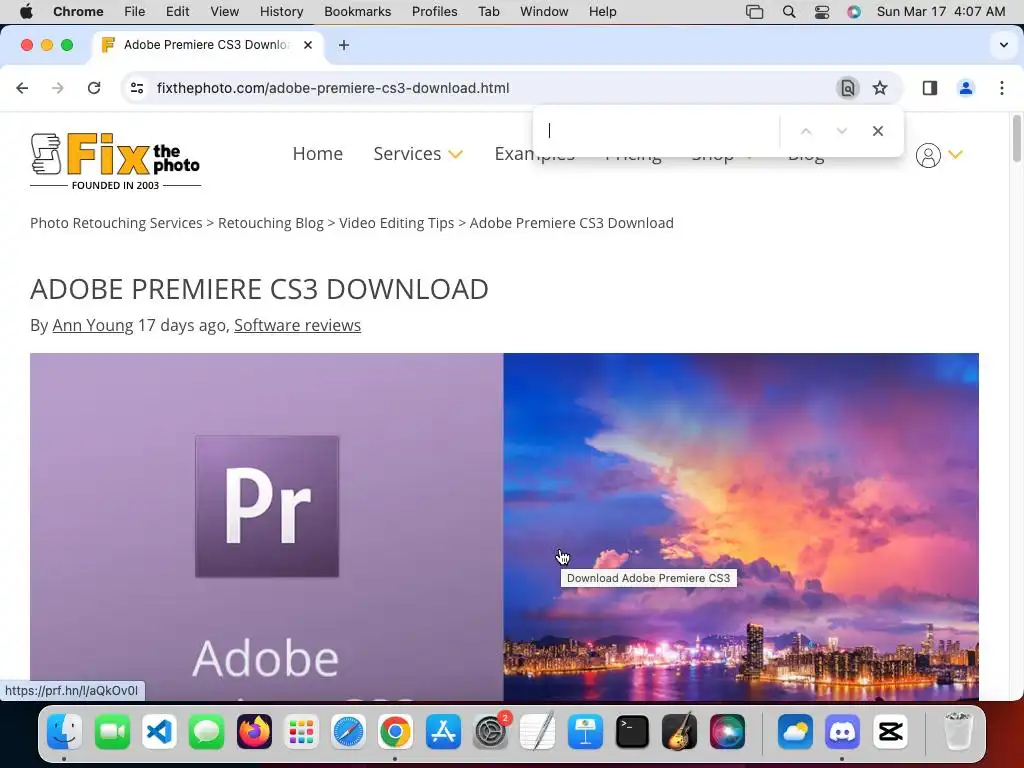Screen dimensions: 1024x768
Task: Click Stage Manager icon in menu bar
Action: point(754,12)
